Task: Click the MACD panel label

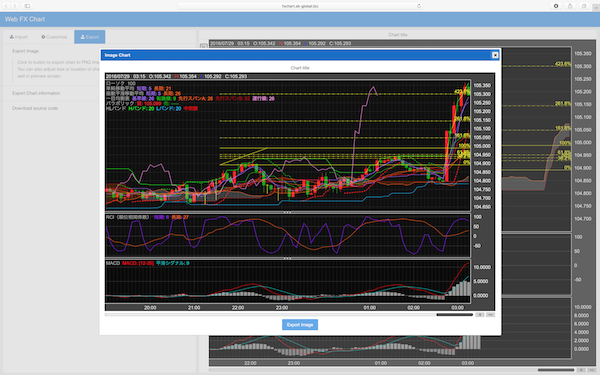Action: pos(113,263)
